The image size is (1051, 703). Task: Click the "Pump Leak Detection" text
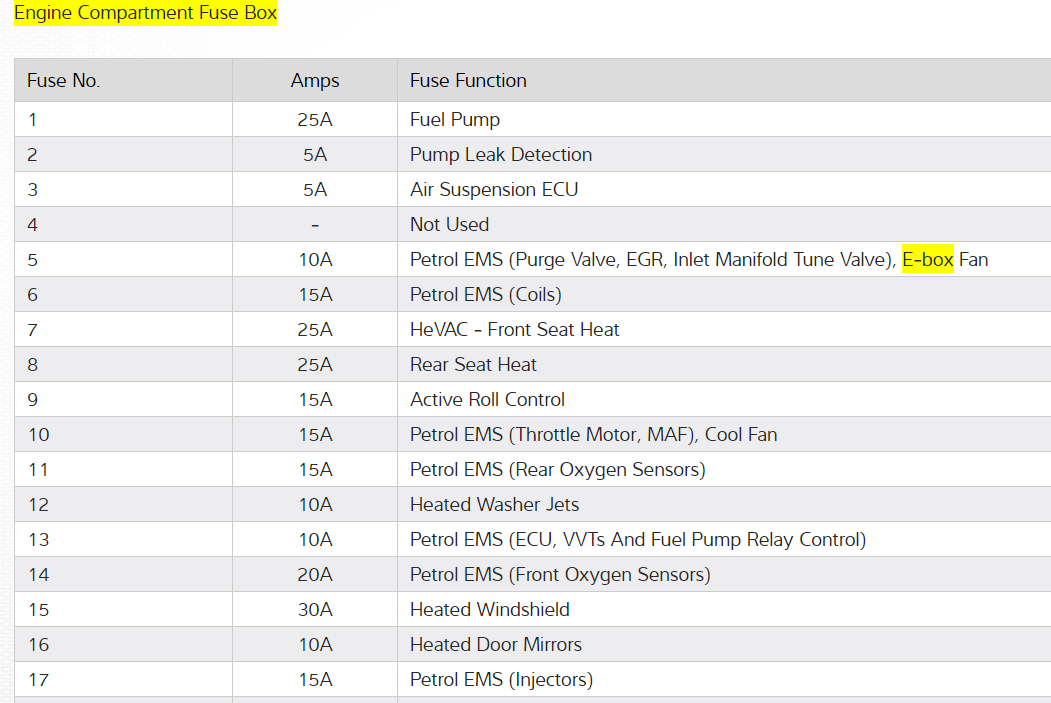click(x=501, y=155)
